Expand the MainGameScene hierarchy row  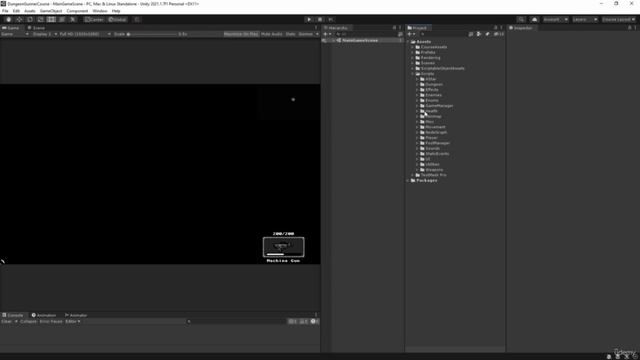pyautogui.click(x=333, y=40)
